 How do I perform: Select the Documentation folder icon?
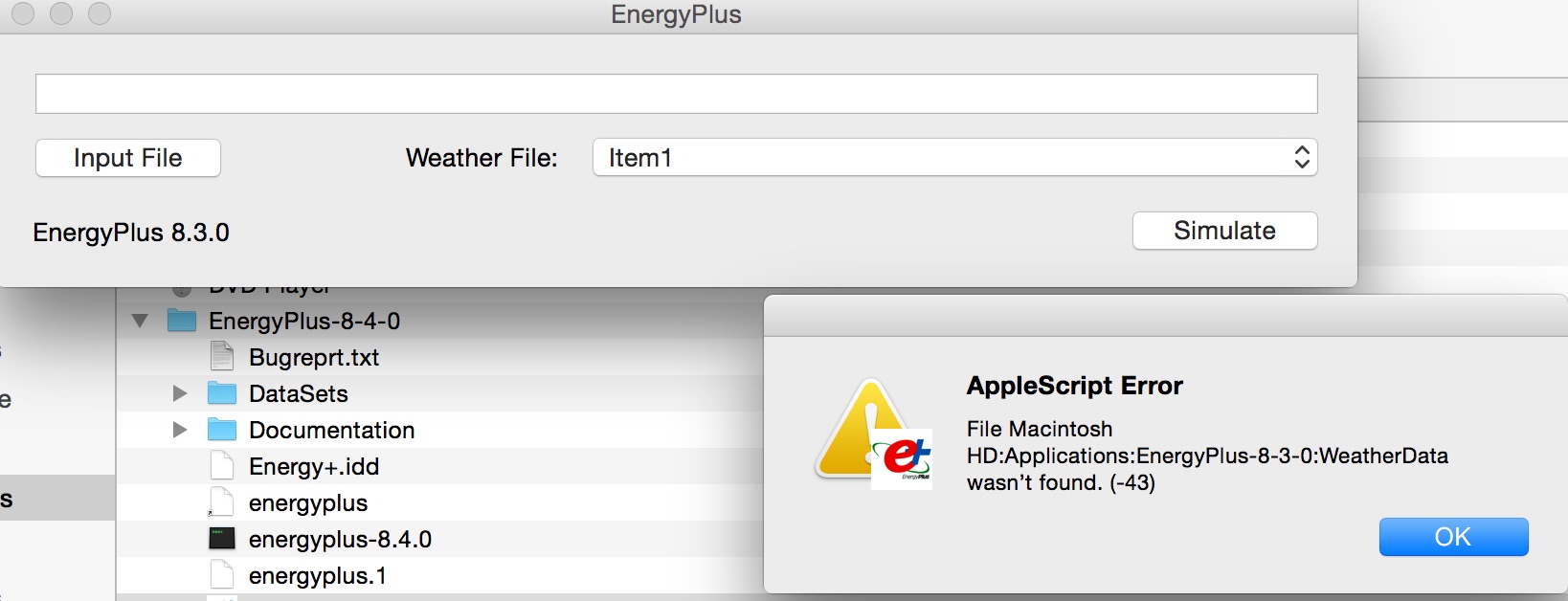[x=222, y=429]
